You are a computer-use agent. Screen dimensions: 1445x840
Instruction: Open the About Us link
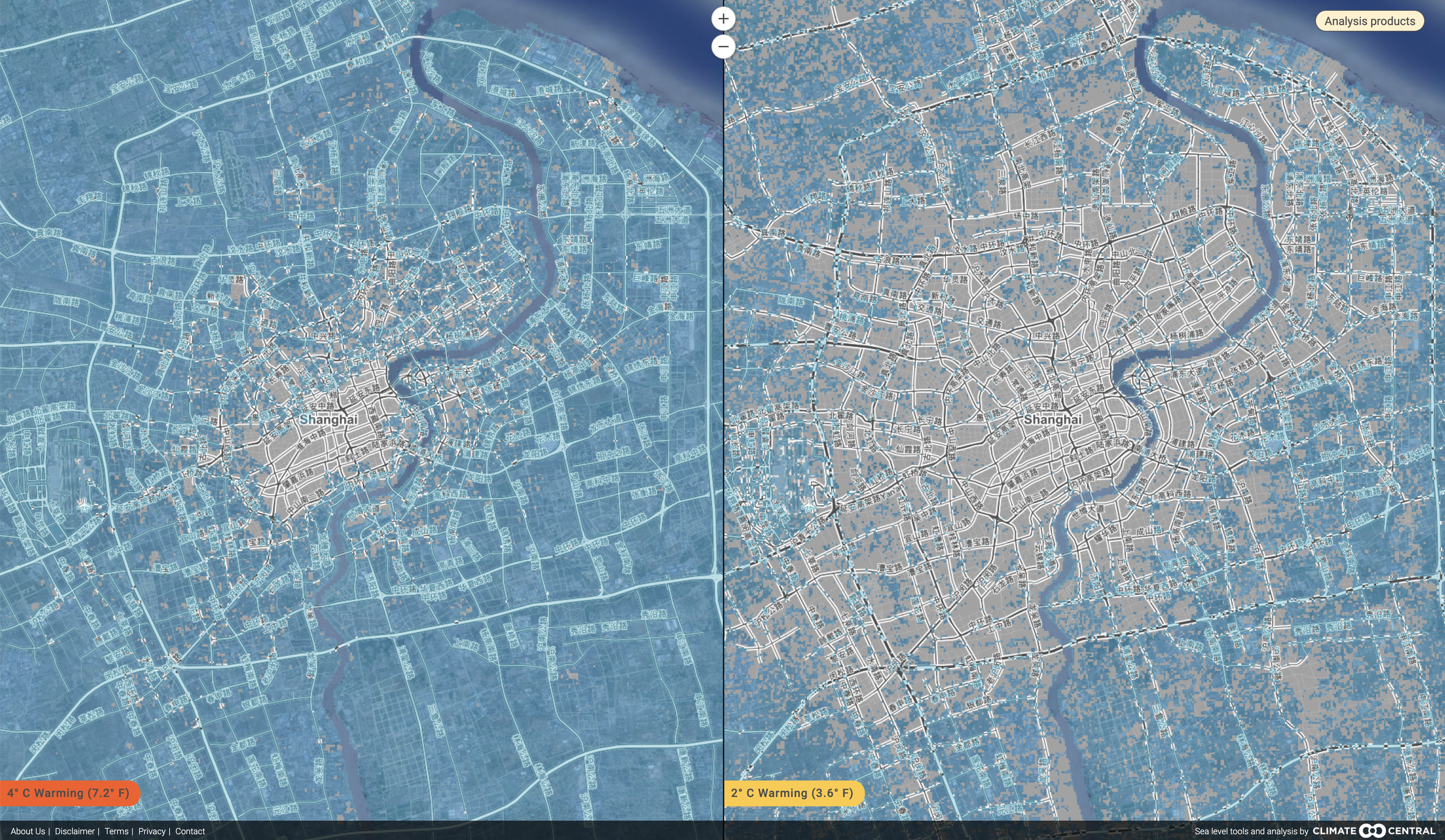pos(28,831)
